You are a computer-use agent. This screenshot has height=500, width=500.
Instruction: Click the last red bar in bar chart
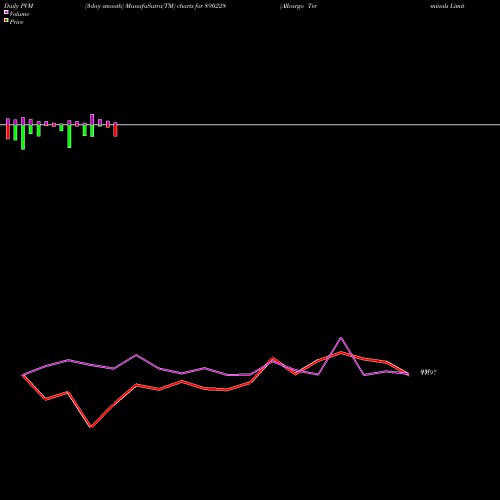115,131
